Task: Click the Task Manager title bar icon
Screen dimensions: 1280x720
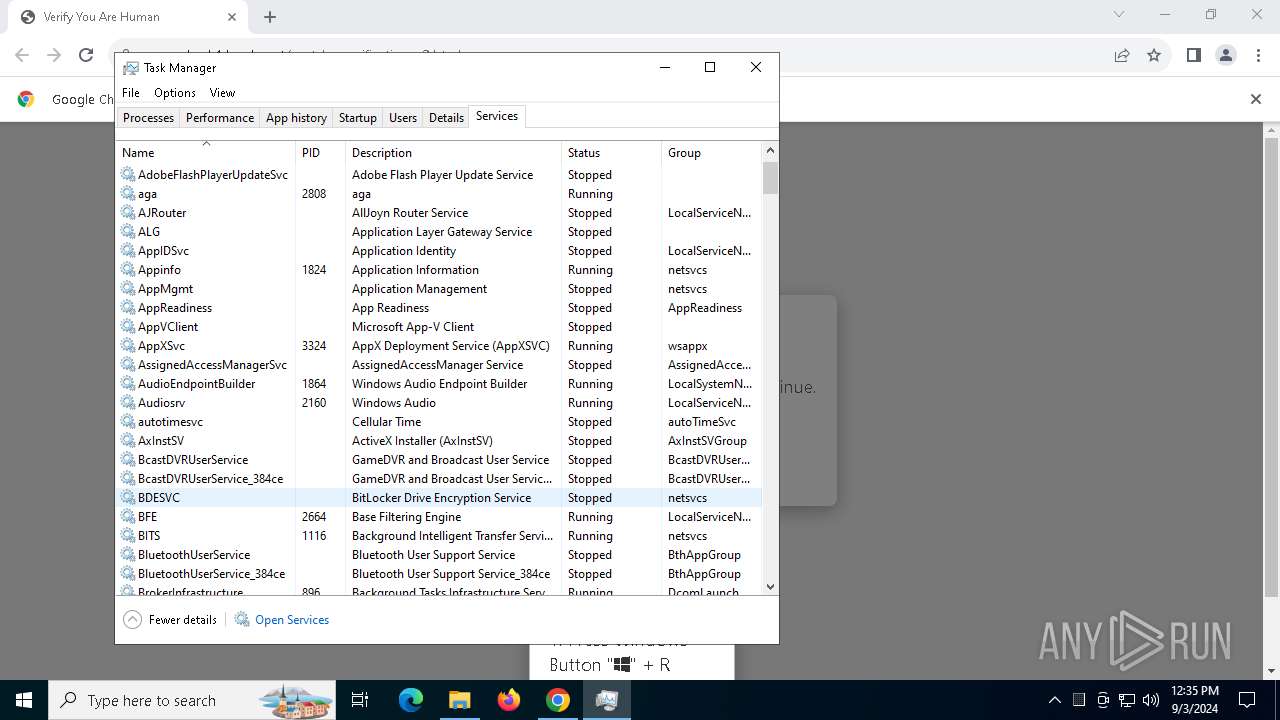Action: (131, 67)
